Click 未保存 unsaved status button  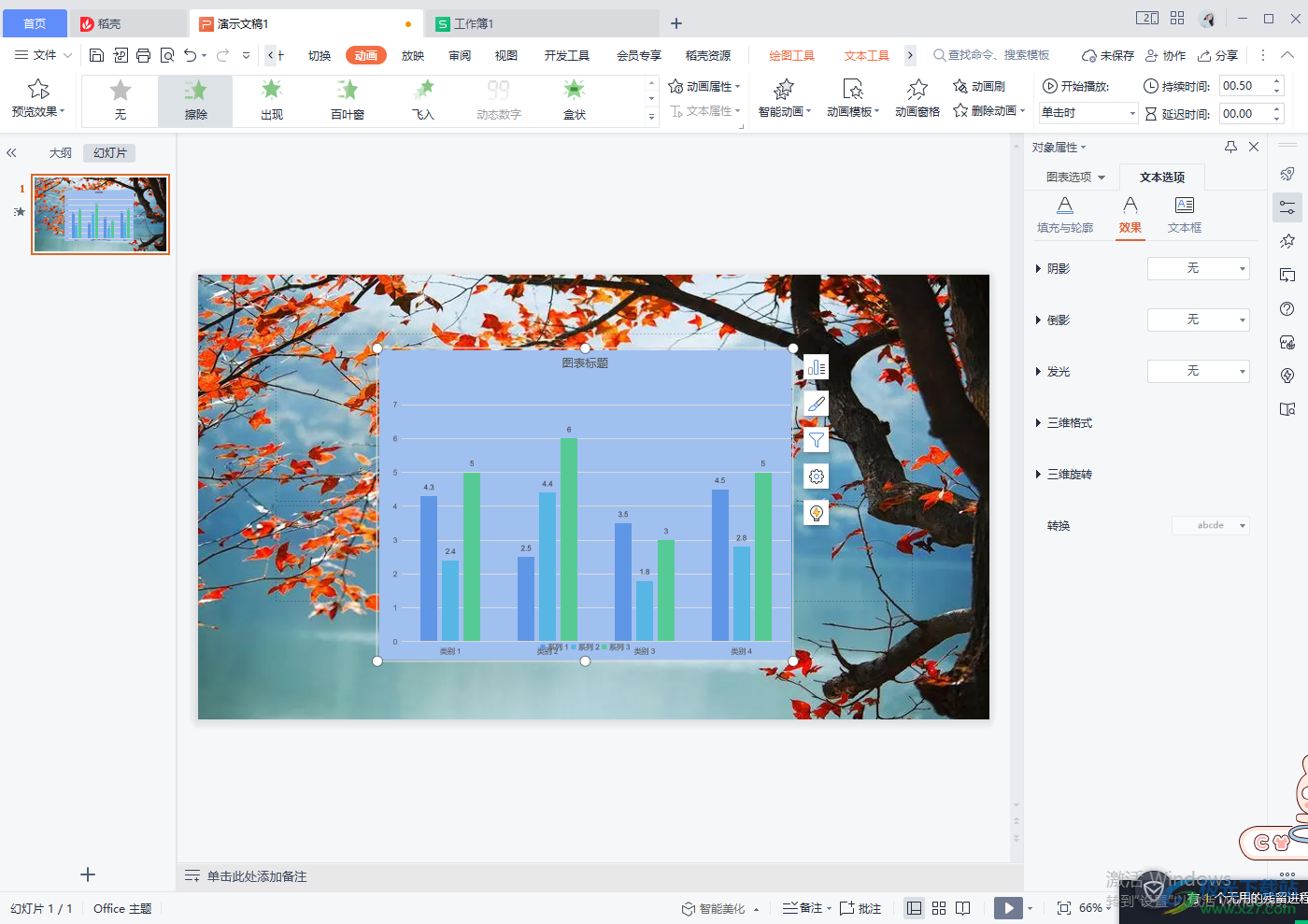[1108, 55]
